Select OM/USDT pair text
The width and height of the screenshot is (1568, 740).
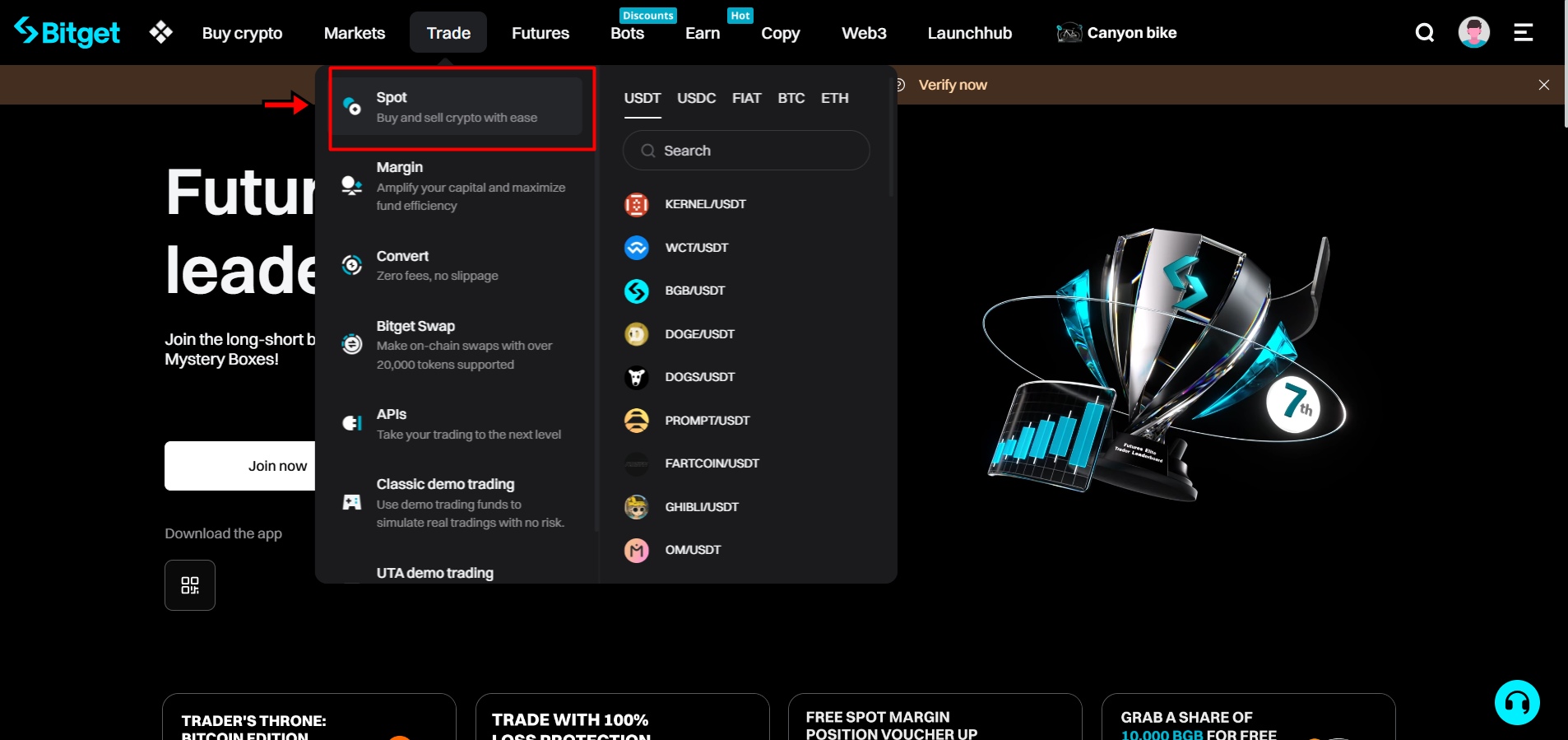pyautogui.click(x=693, y=550)
